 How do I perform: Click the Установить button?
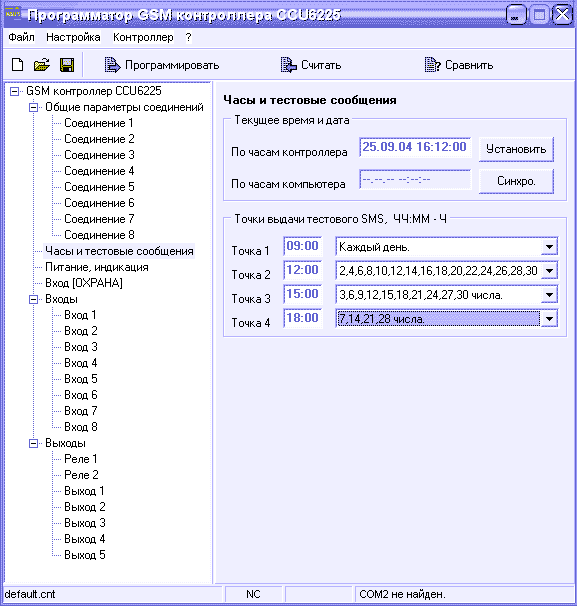516,149
